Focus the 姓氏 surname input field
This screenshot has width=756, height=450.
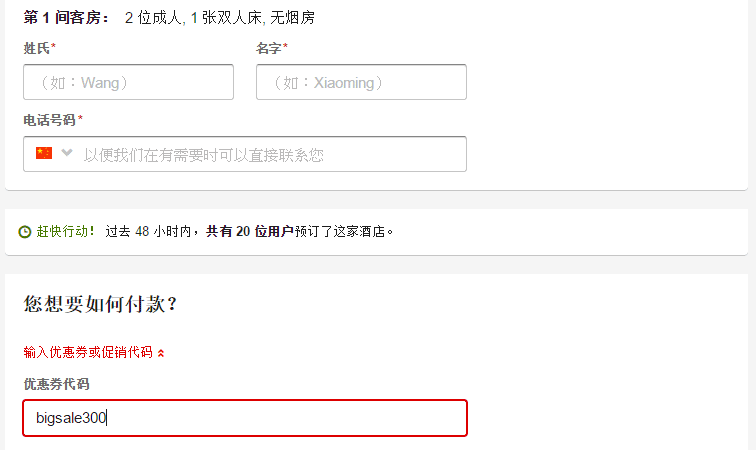[128, 82]
